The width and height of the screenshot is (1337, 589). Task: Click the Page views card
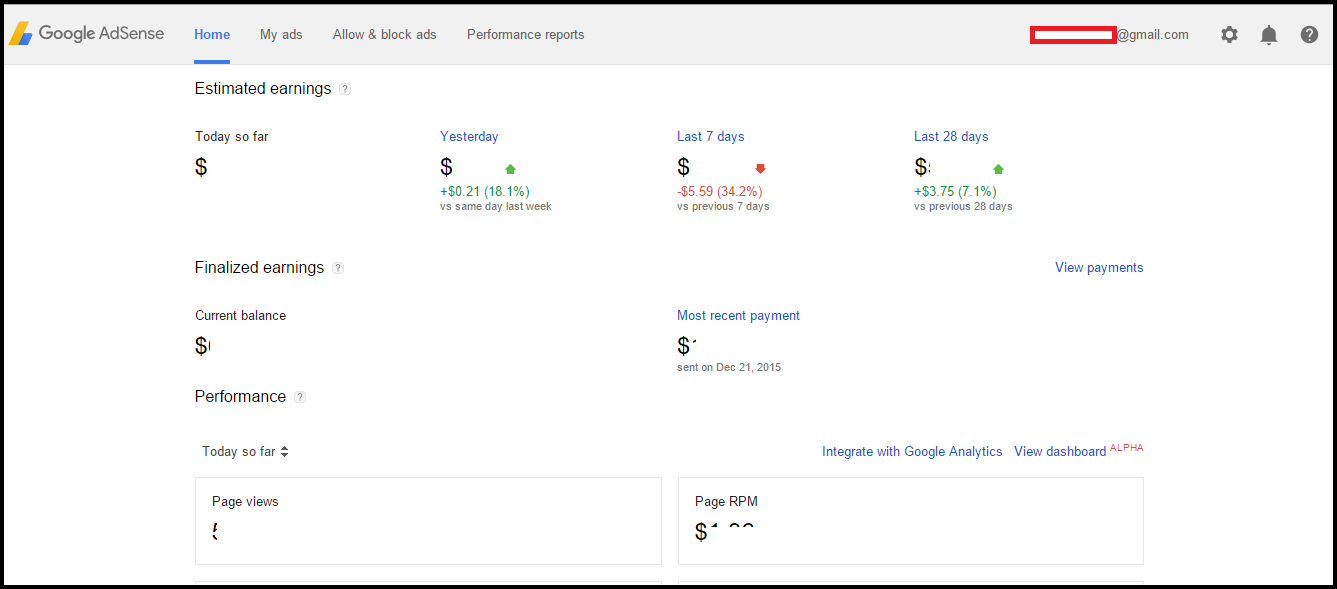(428, 521)
